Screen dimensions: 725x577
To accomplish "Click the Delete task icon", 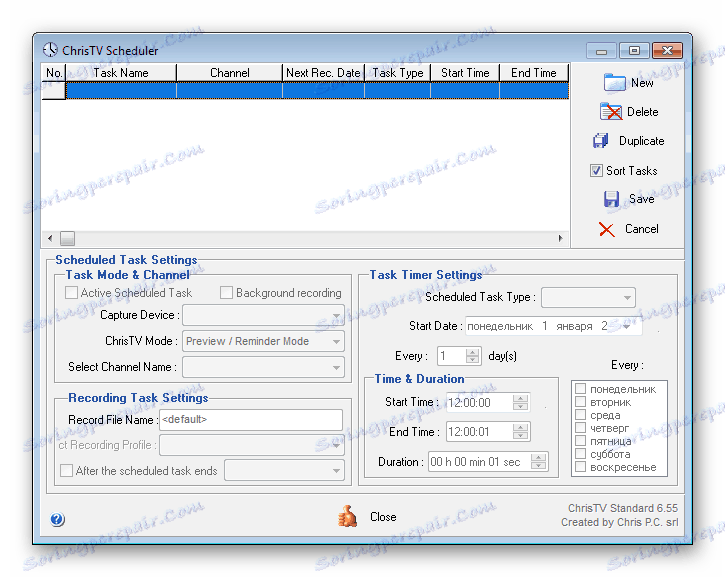I will [x=611, y=111].
